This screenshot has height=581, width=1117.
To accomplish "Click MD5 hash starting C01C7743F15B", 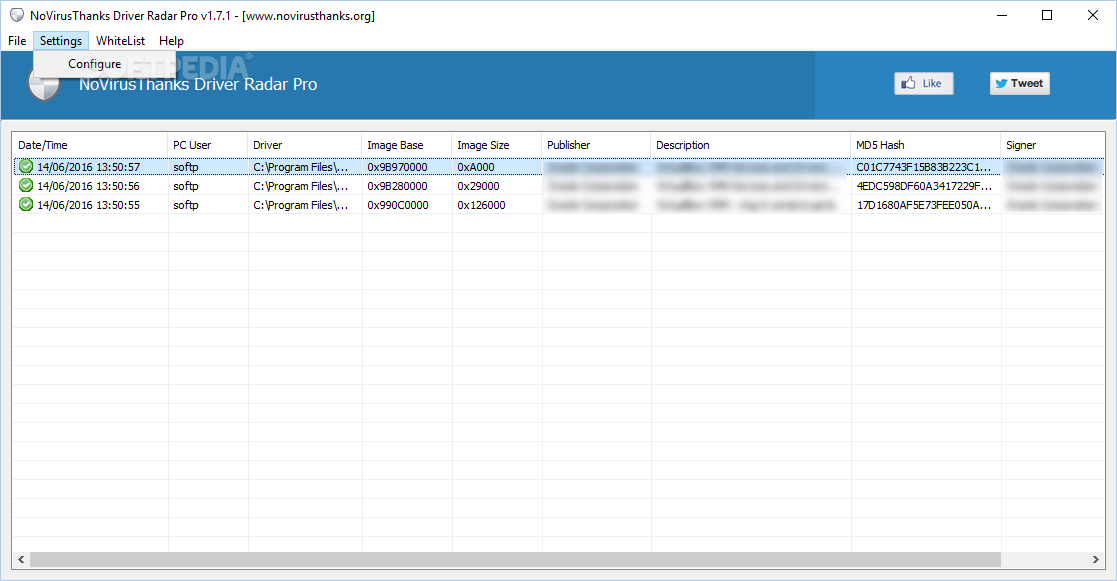I will [x=923, y=167].
